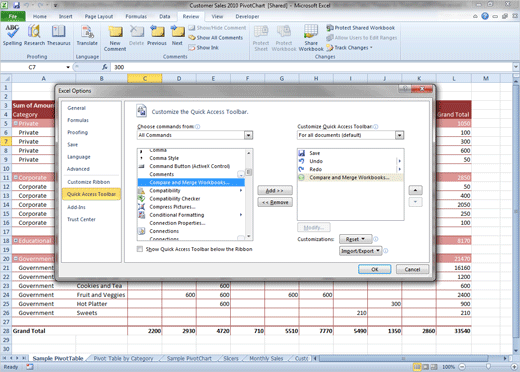Go to Next comment
This screenshot has height=372, width=520.
tap(177, 36)
